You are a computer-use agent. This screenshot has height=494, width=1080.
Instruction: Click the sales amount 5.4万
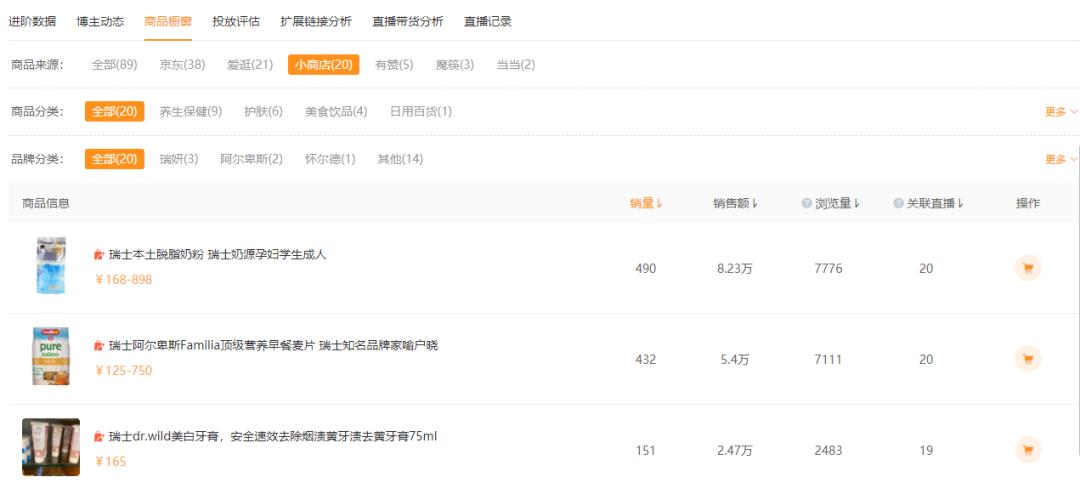[x=735, y=360]
